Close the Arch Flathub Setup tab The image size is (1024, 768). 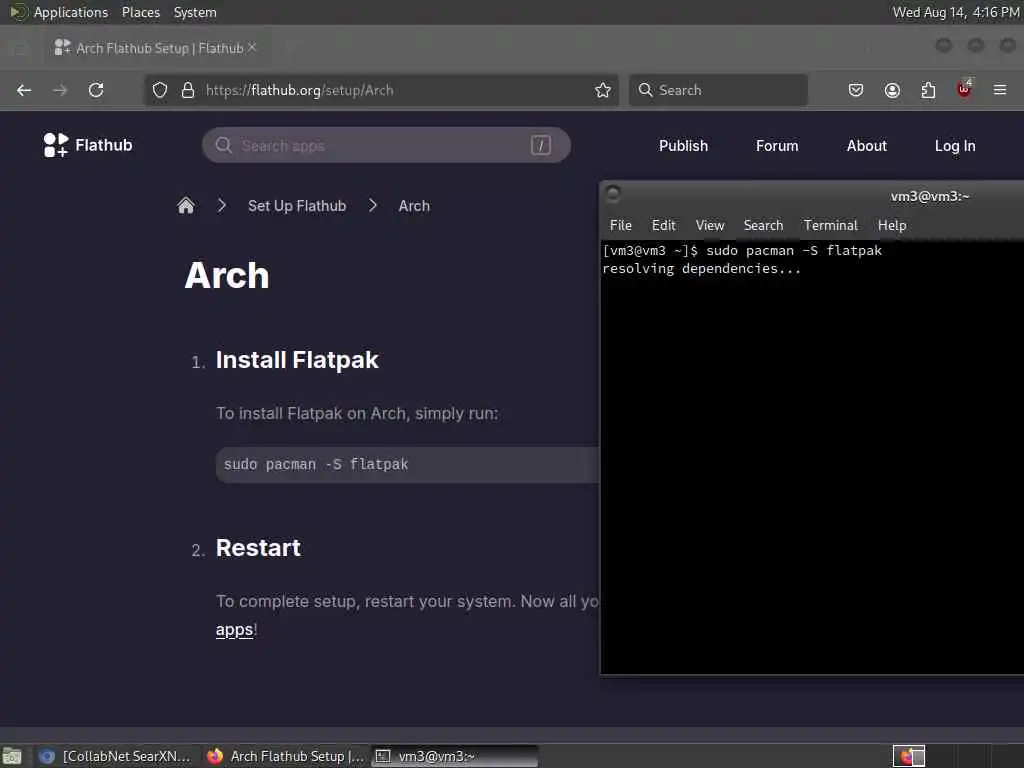pos(252,48)
